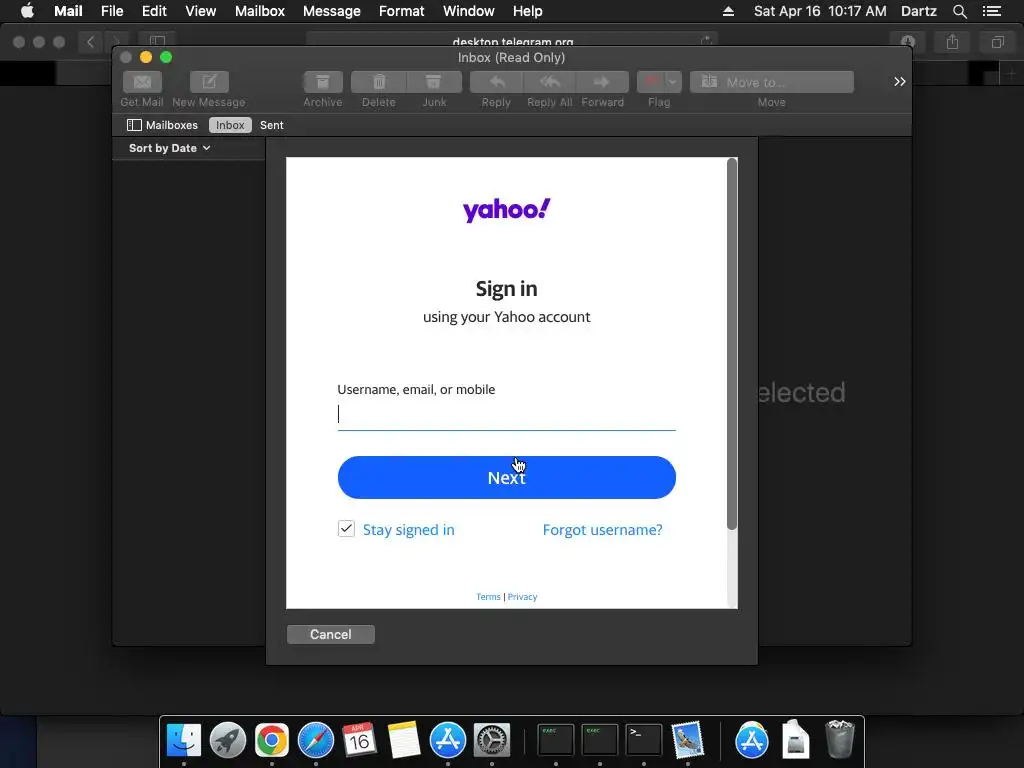1024x768 pixels.
Task: Click the date and time in menu bar
Action: (820, 11)
